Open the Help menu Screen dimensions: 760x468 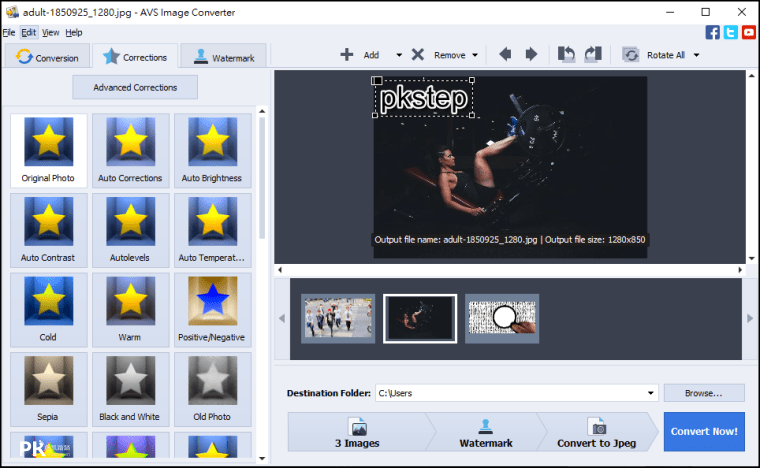point(74,32)
